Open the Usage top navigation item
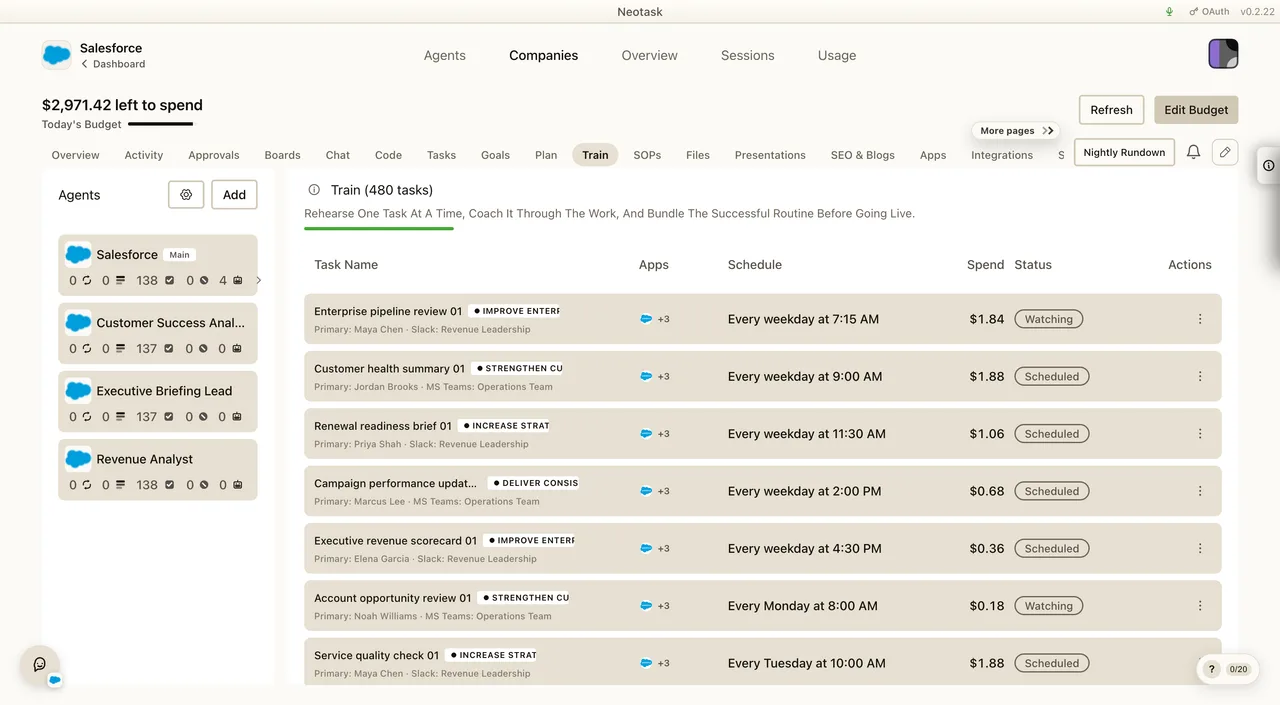The width and height of the screenshot is (1280, 705). click(x=837, y=56)
